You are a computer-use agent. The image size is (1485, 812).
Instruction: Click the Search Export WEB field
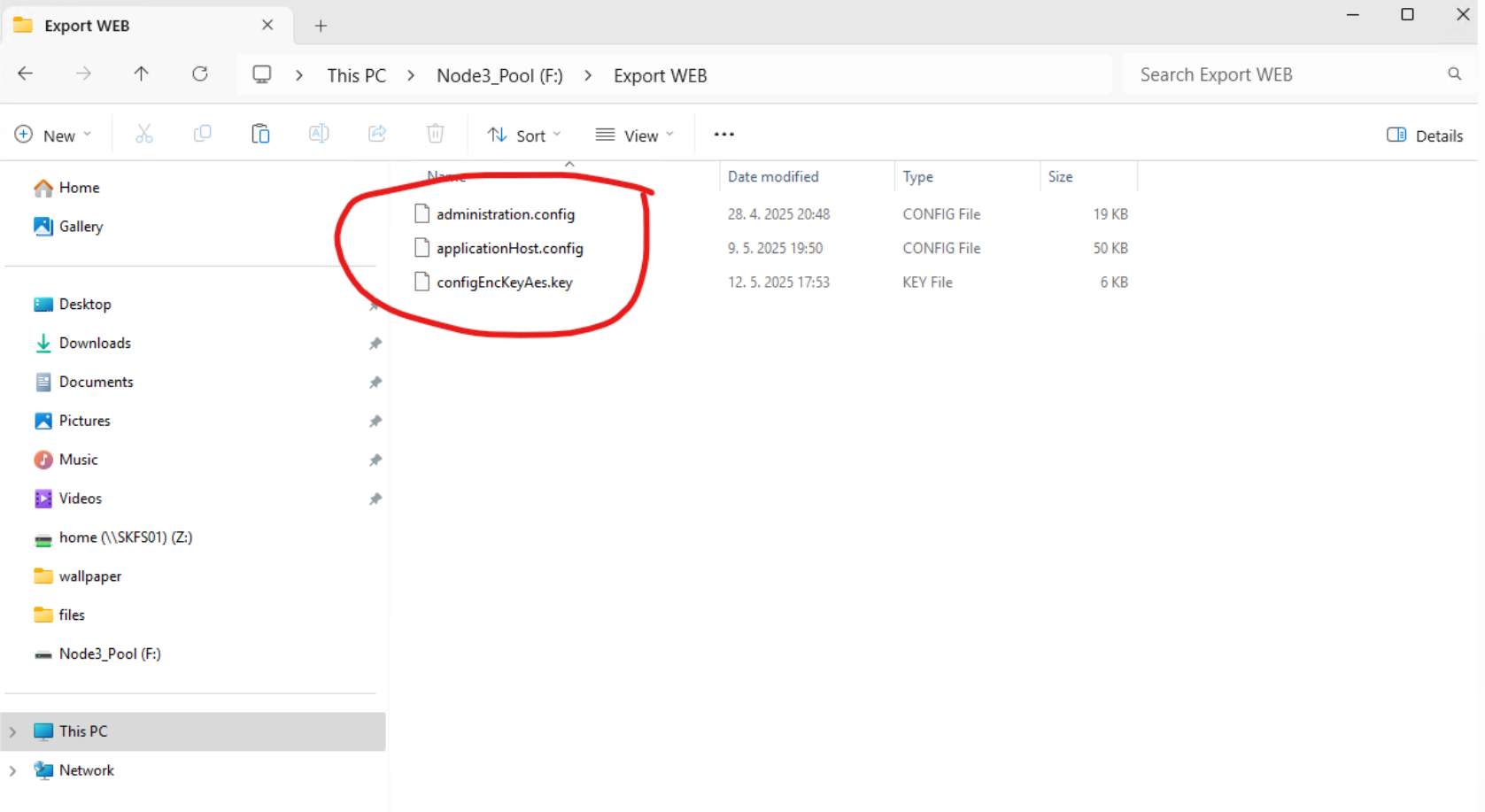click(x=1284, y=75)
